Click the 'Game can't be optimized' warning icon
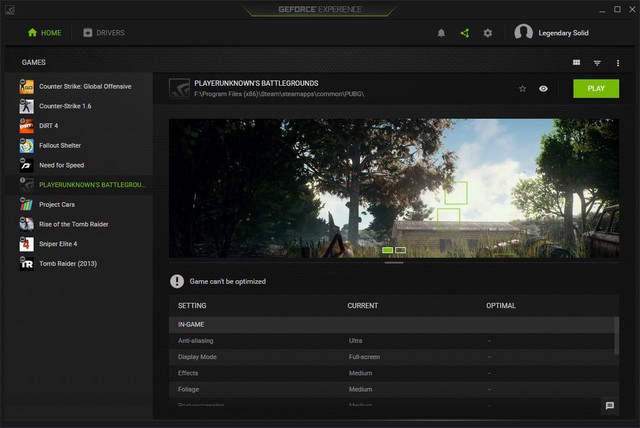Viewport: 640px width, 428px height. pos(177,281)
